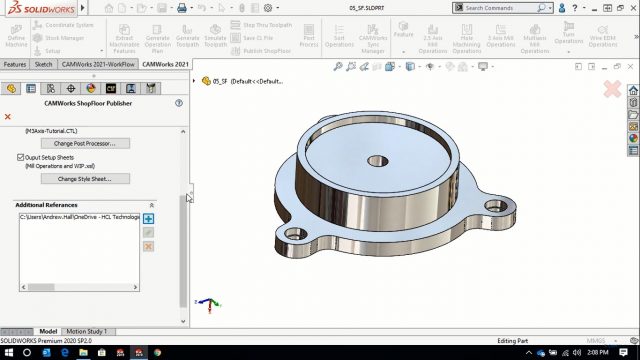Open the File Explorer task pane icon
Screen dimensions: 640x360
click(x=633, y=115)
